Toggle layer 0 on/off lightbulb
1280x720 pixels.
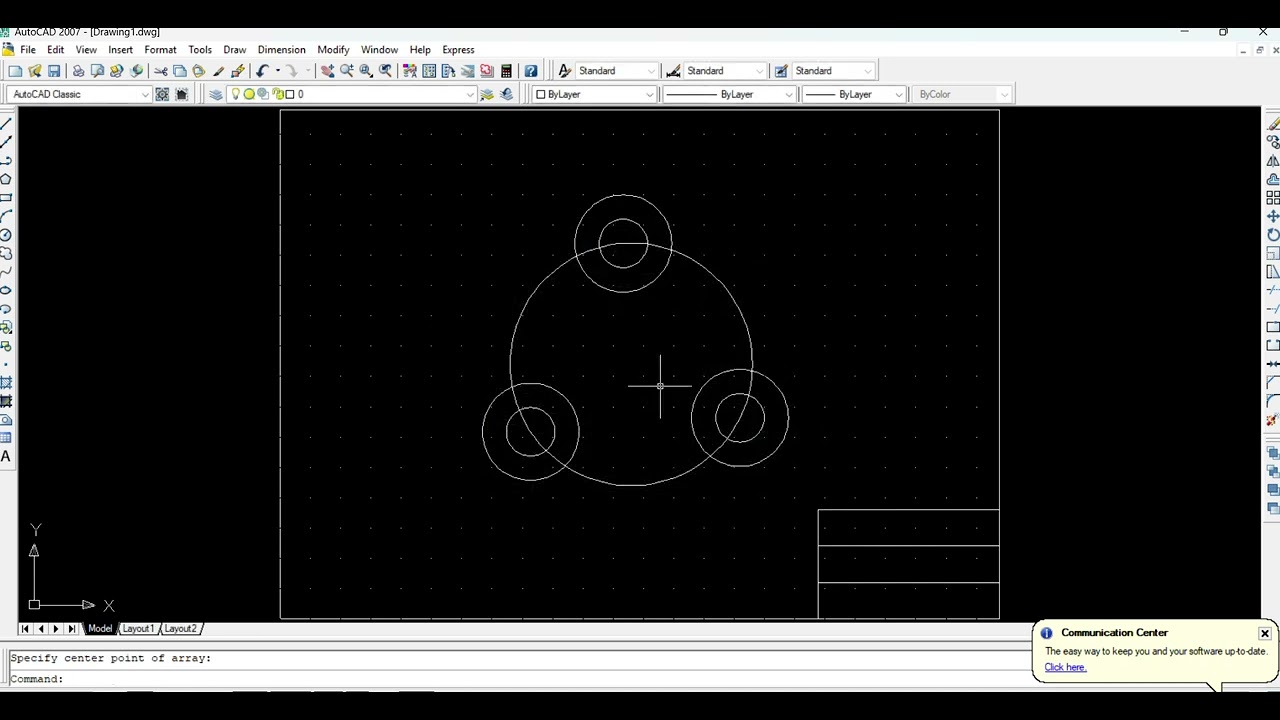(x=236, y=94)
